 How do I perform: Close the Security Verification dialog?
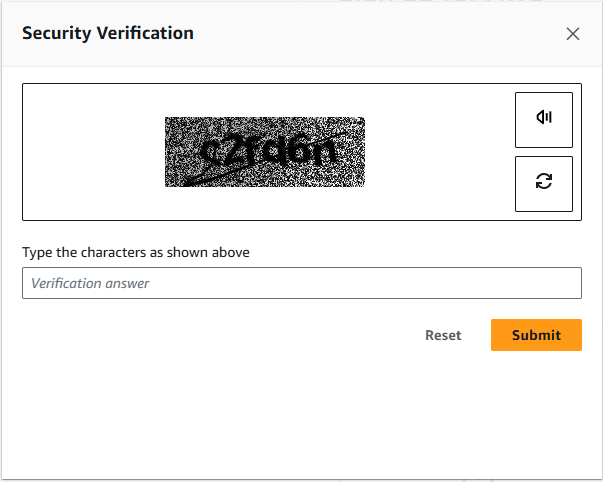coord(573,34)
